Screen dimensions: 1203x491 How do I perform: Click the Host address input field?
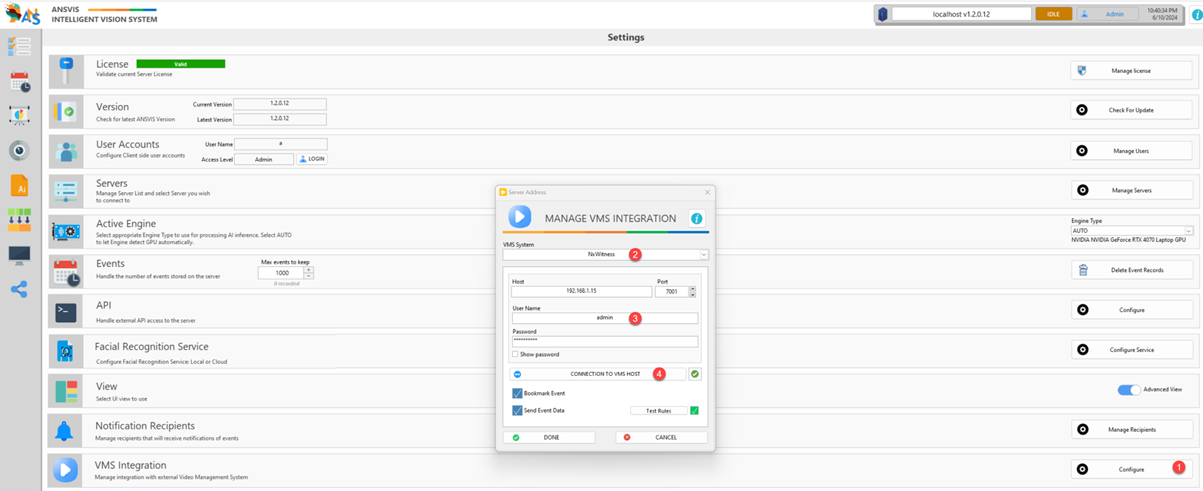581,292
